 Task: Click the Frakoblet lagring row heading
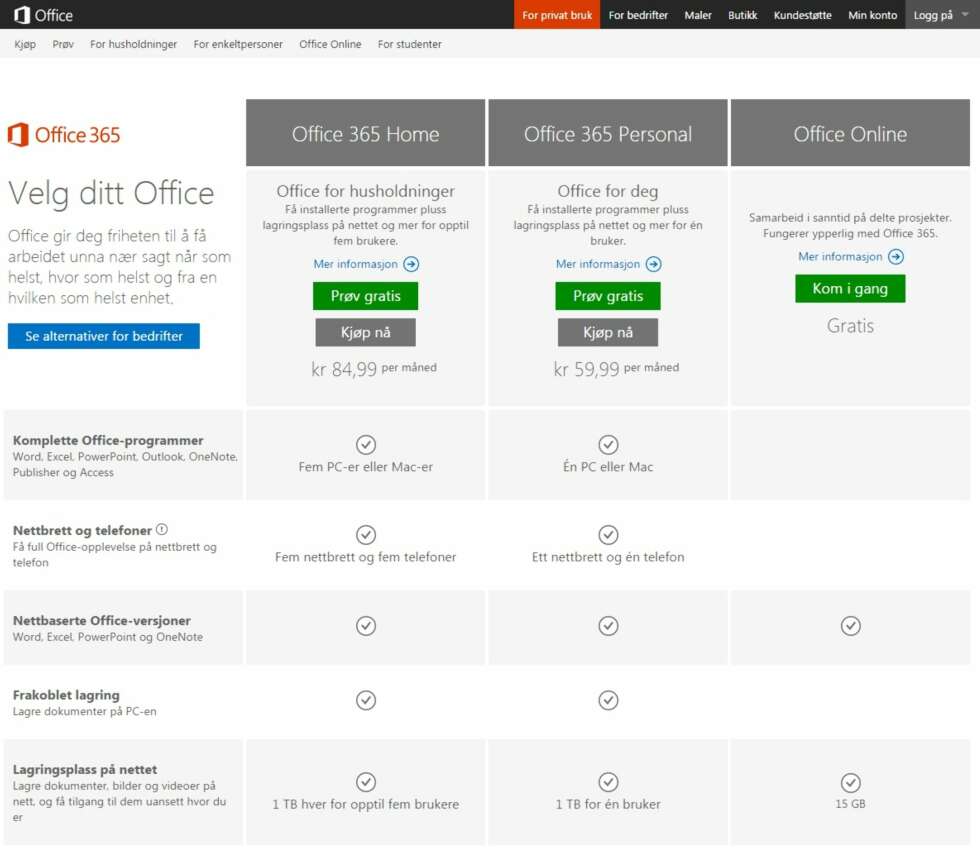[x=66, y=695]
